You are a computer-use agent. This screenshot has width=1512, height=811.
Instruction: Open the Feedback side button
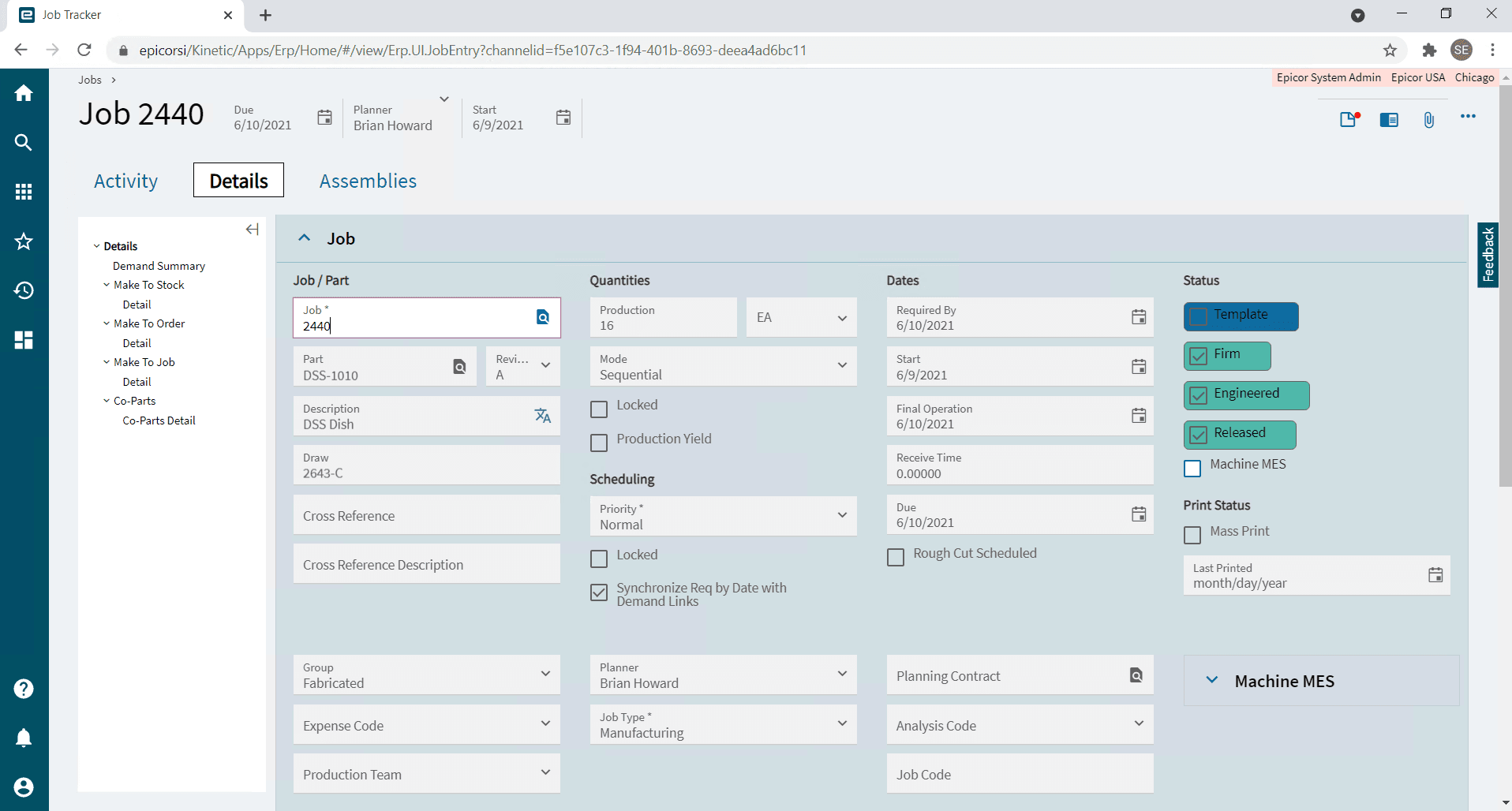[1488, 255]
